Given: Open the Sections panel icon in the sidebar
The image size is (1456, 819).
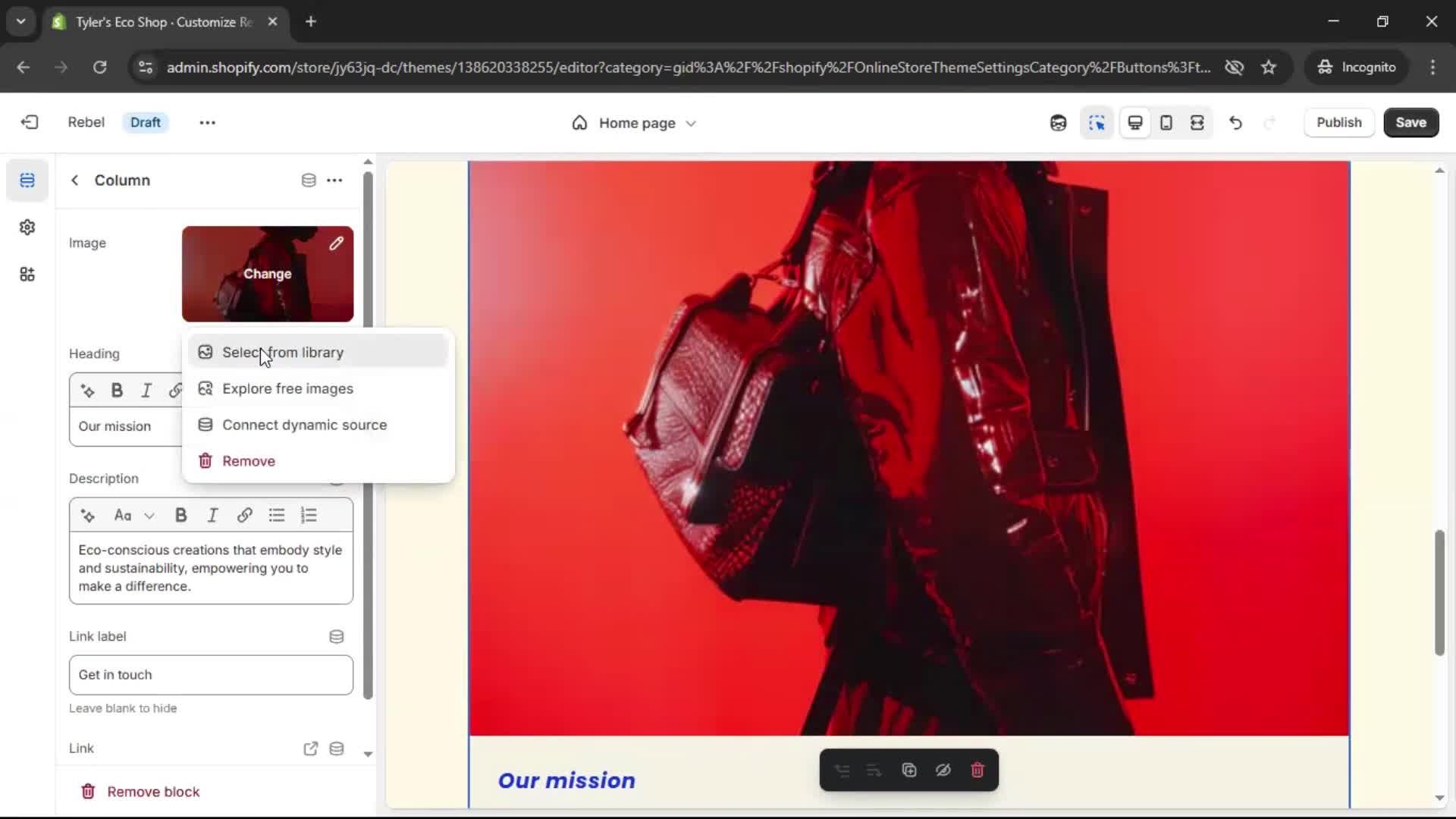Looking at the screenshot, I should [27, 180].
